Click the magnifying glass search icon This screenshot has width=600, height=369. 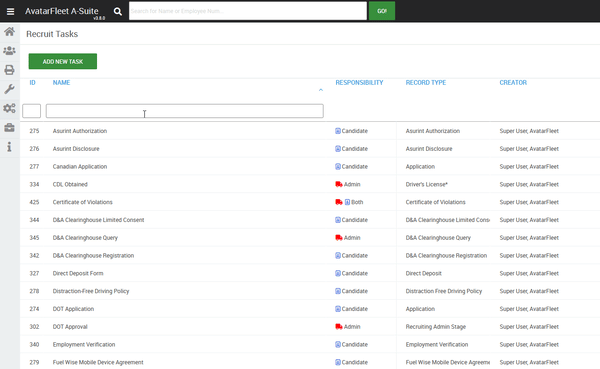click(118, 11)
